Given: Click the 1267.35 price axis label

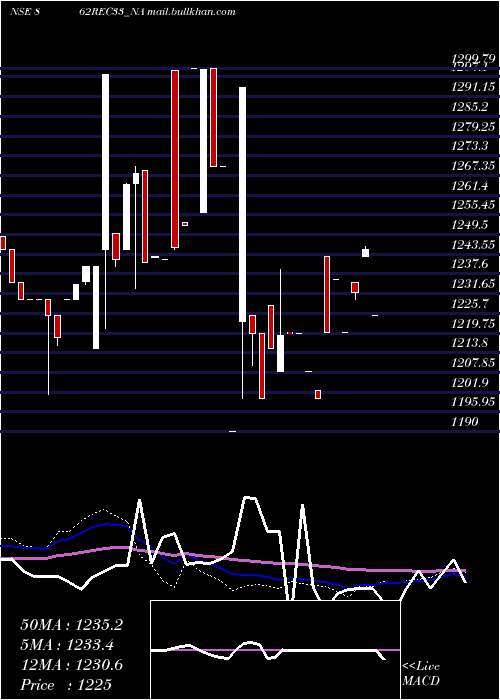Looking at the screenshot, I should tap(473, 166).
